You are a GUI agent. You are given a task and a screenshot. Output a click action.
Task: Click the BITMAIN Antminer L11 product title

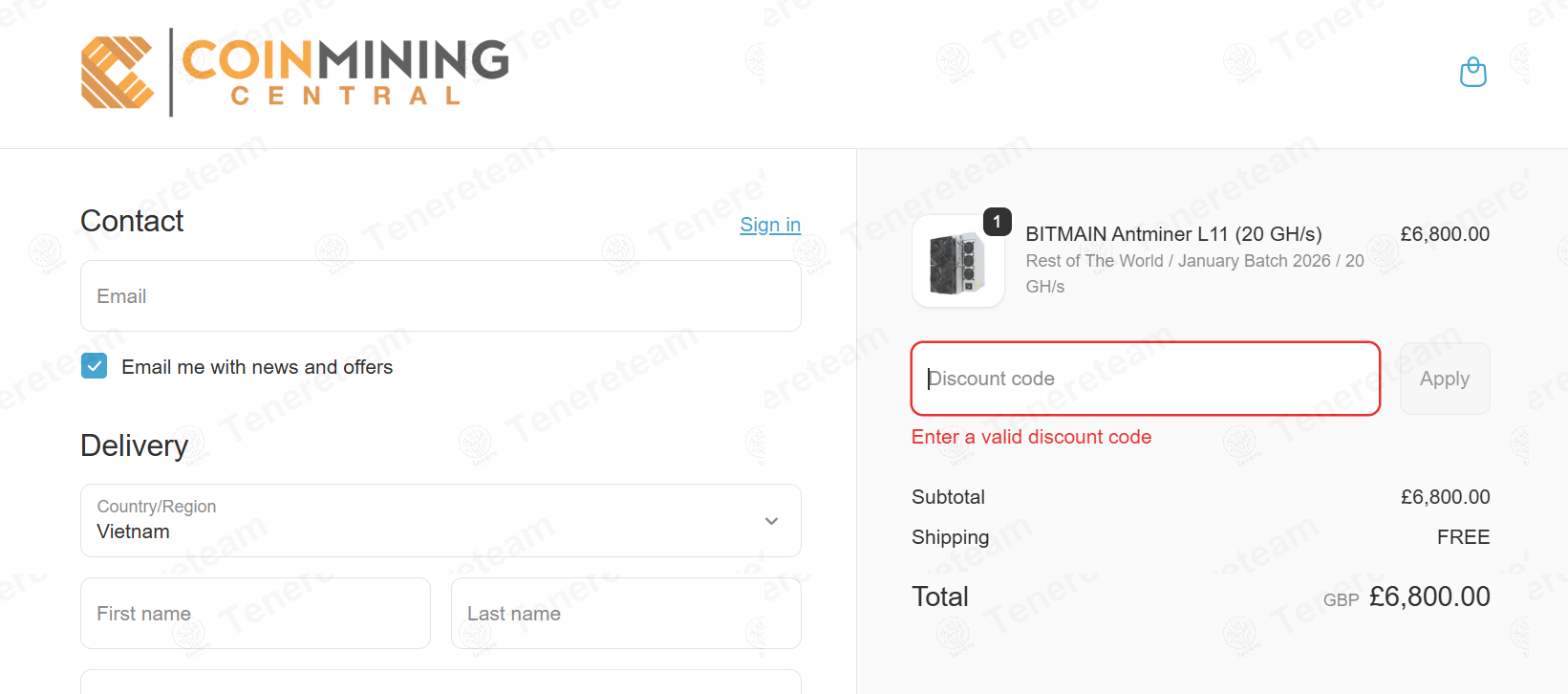pyautogui.click(x=1173, y=234)
